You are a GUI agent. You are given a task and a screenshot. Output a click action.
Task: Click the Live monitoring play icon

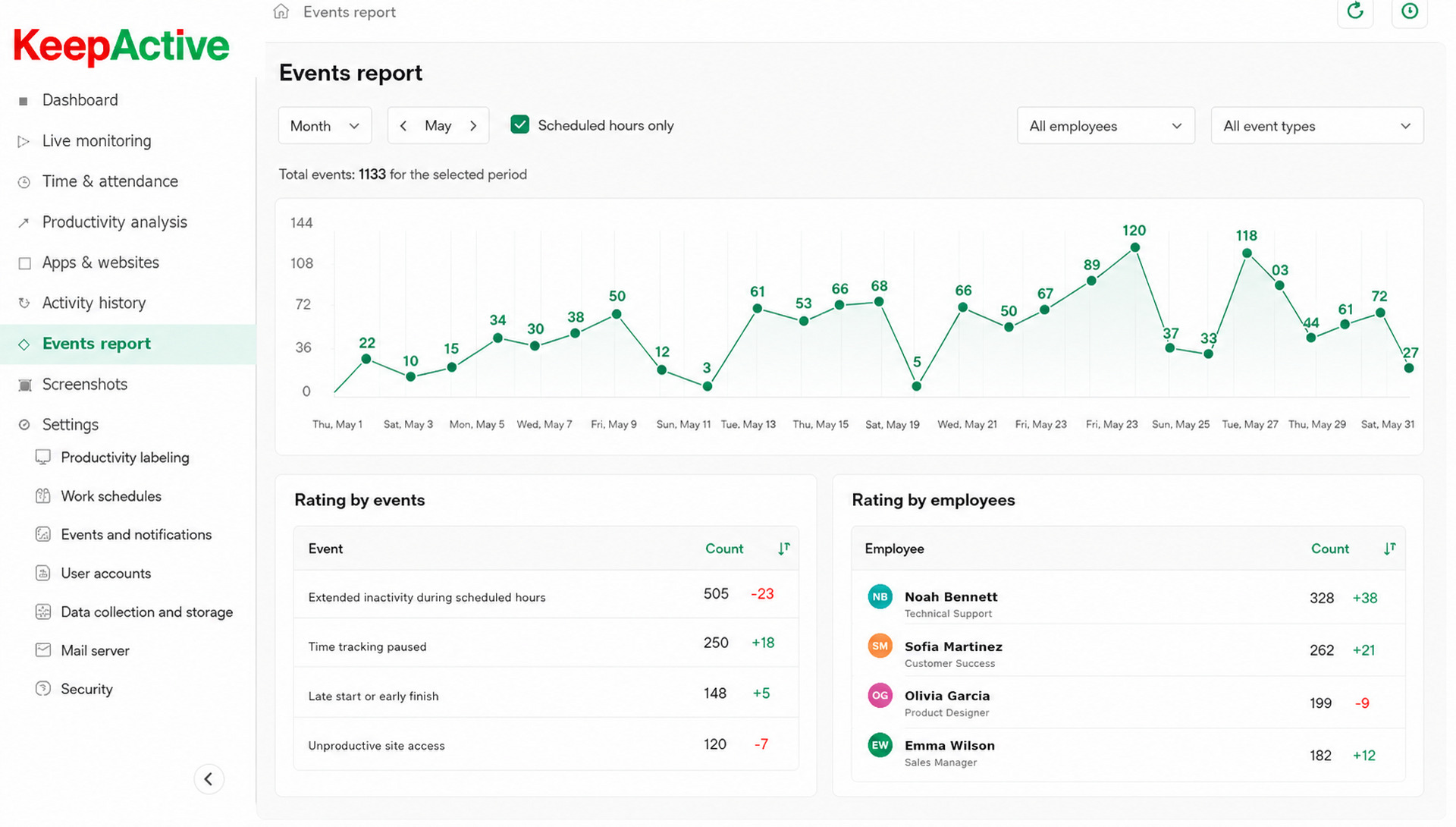pos(24,141)
